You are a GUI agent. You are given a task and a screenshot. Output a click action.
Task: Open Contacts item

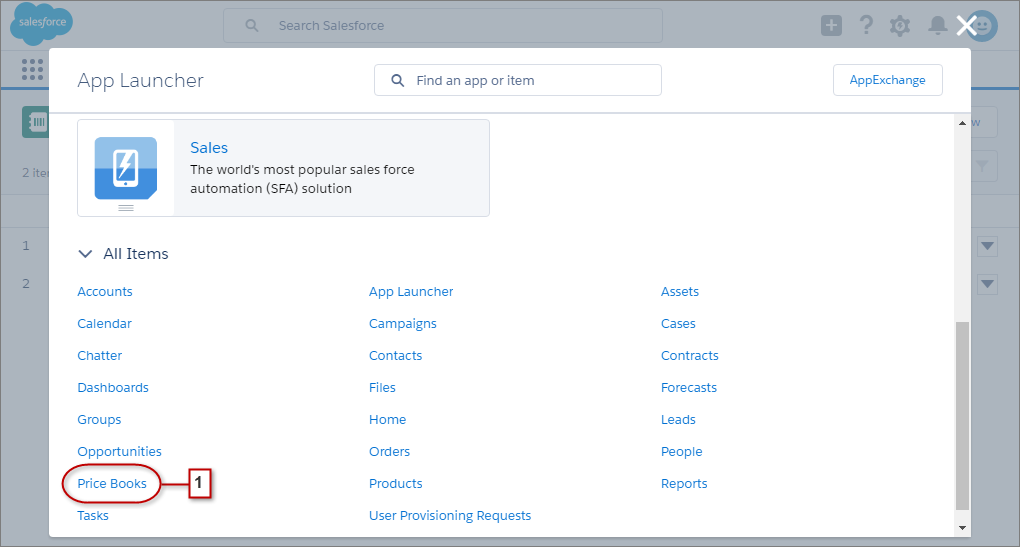click(x=396, y=355)
